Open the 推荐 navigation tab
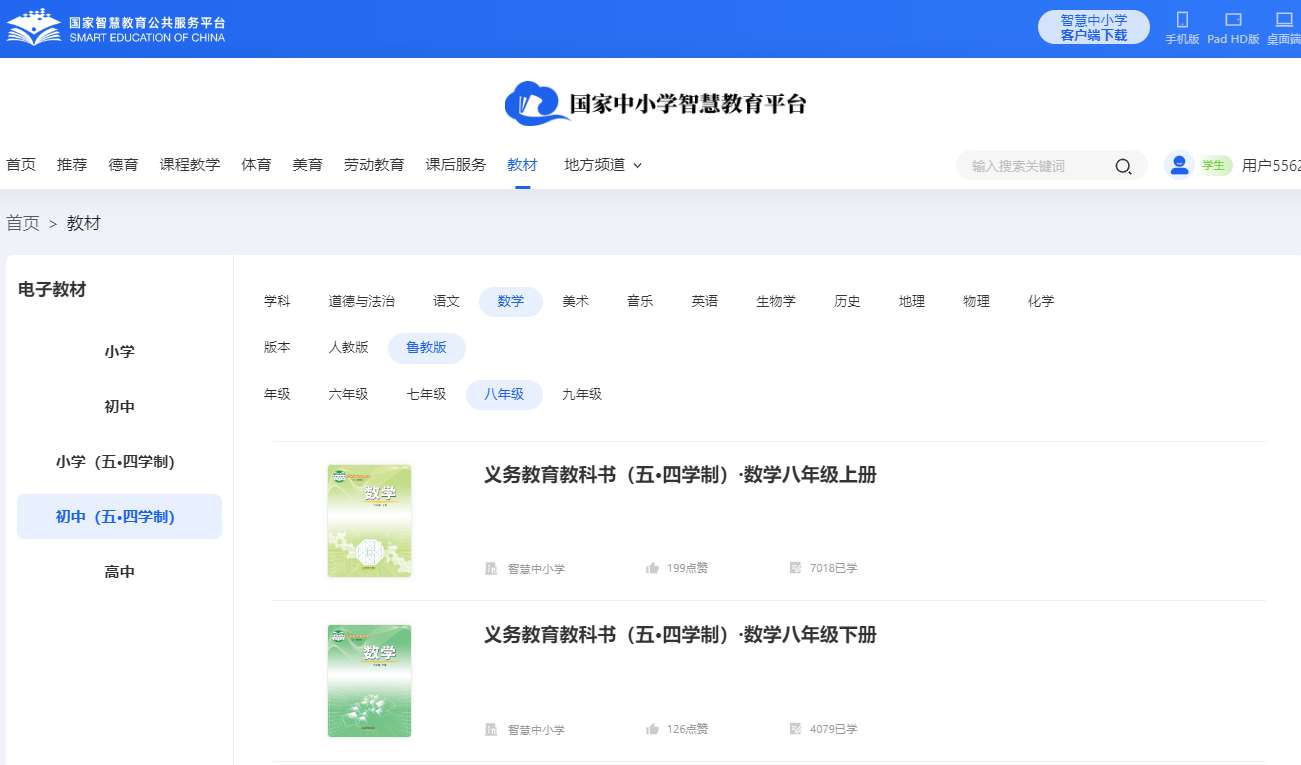Screen dimensions: 1301x765 72,165
